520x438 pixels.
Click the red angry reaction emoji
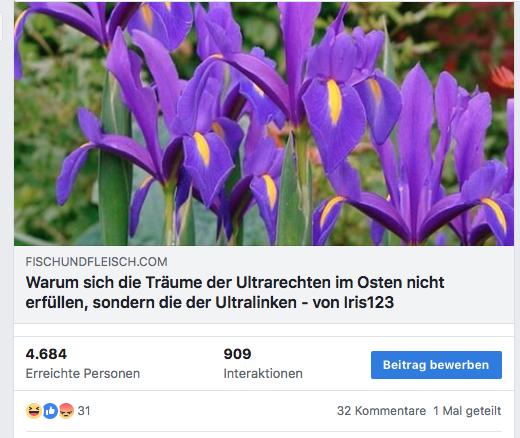66,411
